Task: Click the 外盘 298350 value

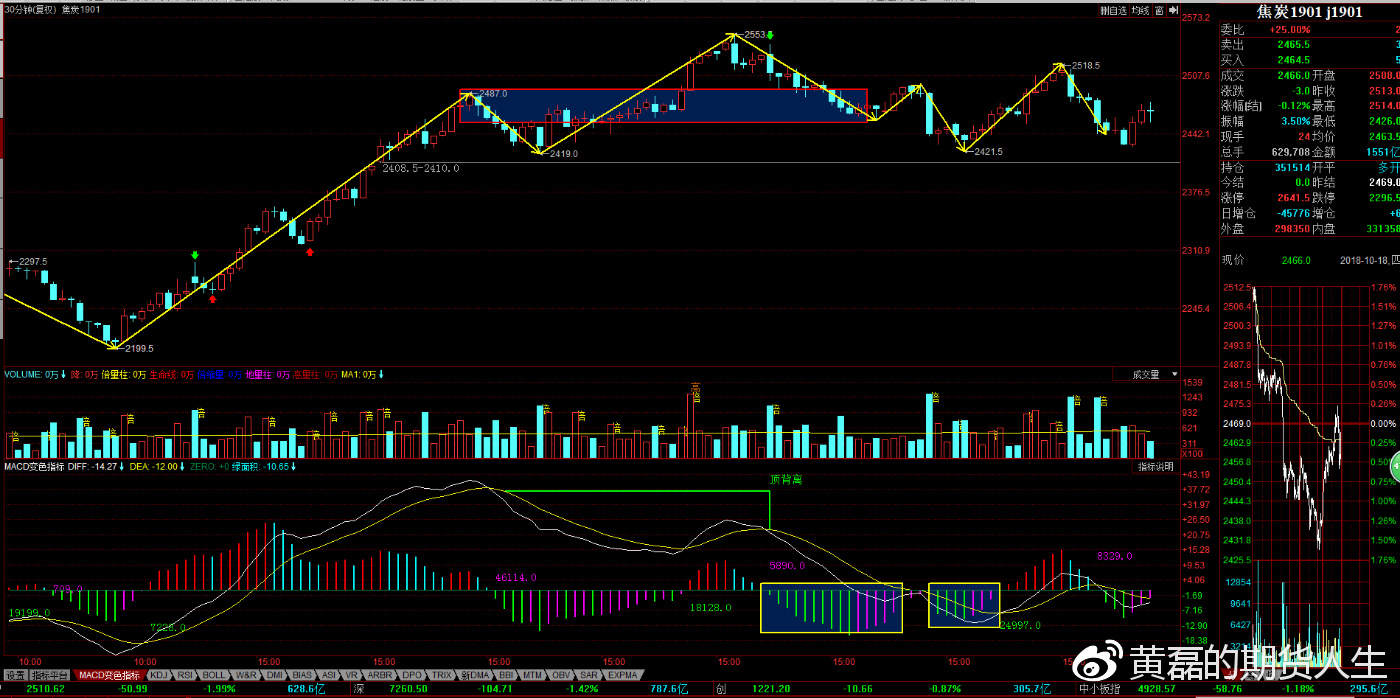Action: pyautogui.click(x=1292, y=228)
